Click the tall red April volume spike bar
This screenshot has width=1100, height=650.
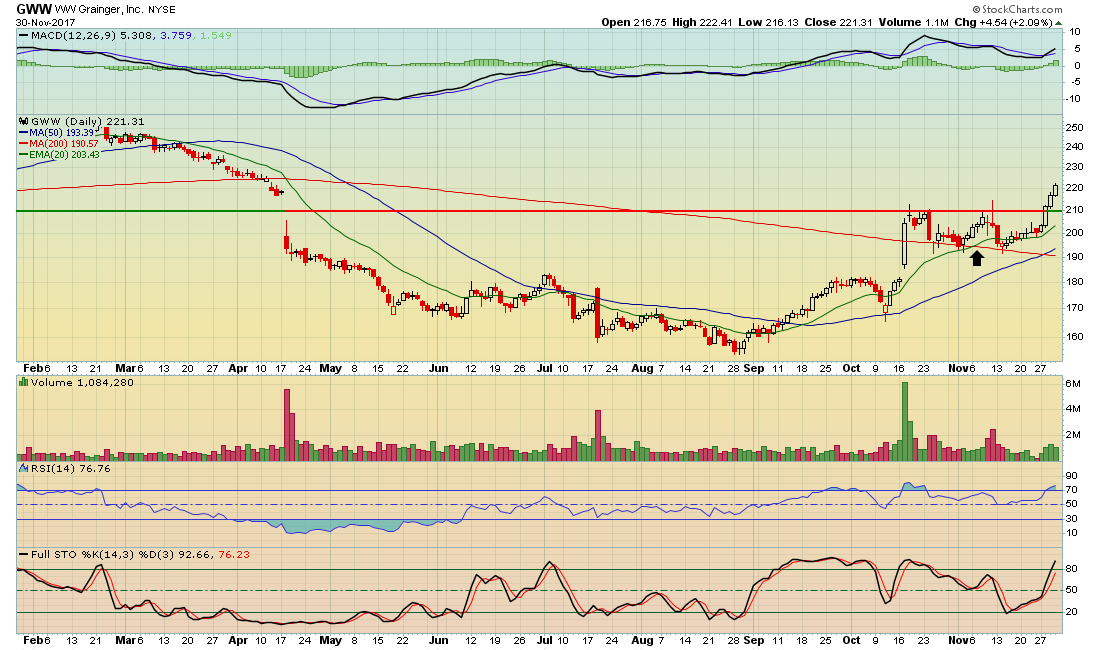286,424
